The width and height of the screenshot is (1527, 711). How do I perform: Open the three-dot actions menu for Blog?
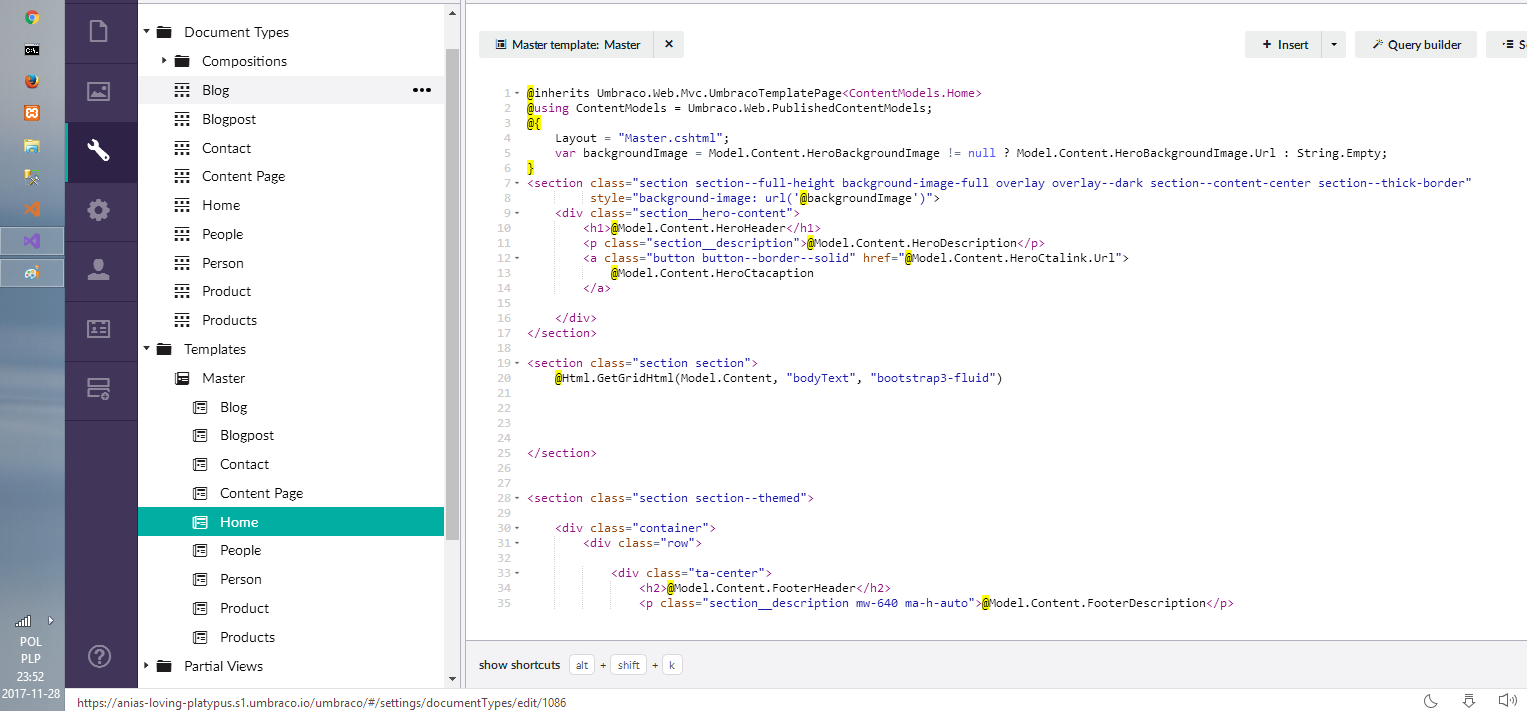tap(422, 90)
